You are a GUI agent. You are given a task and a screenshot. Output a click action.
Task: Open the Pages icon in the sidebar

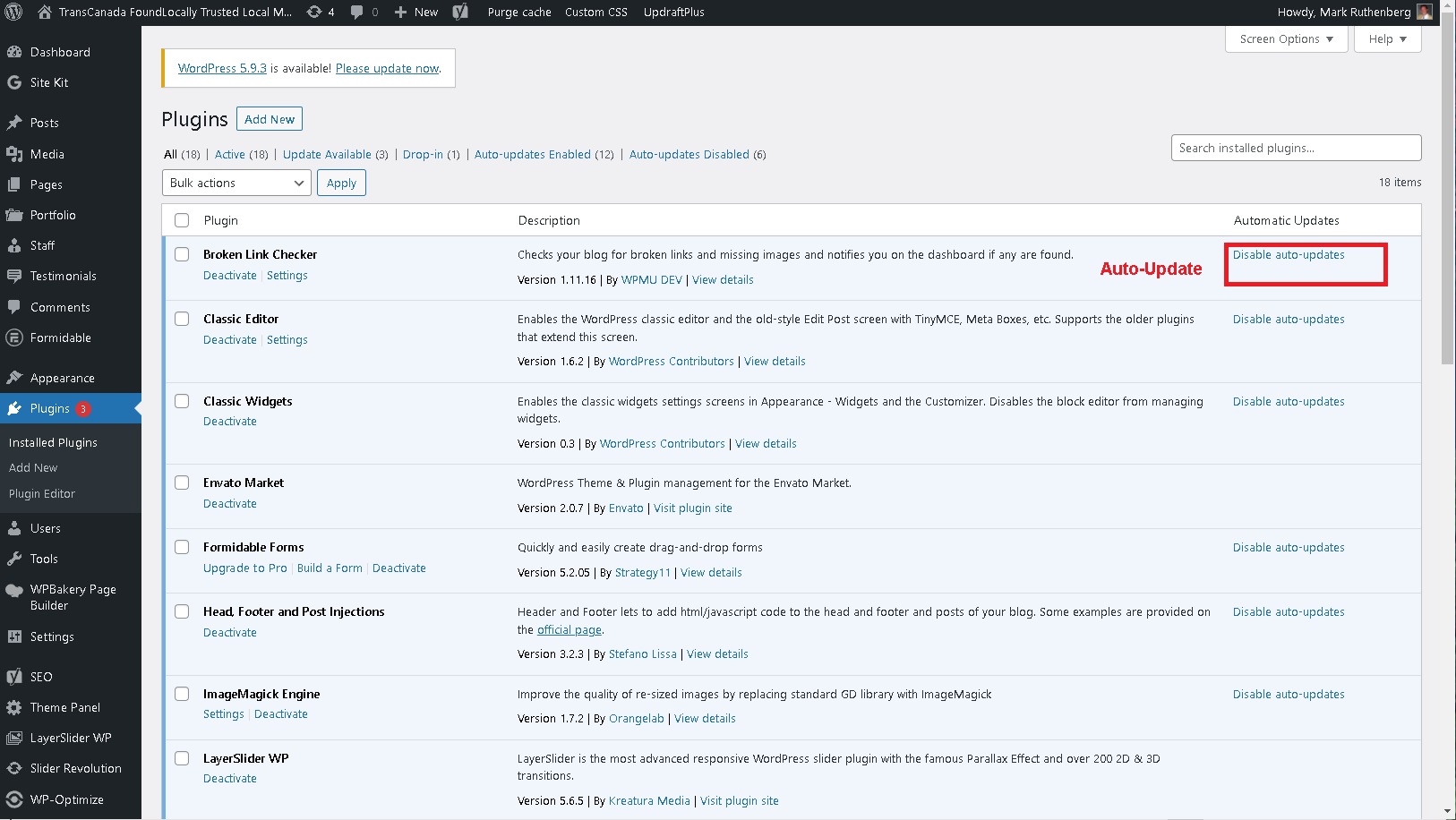point(14,184)
